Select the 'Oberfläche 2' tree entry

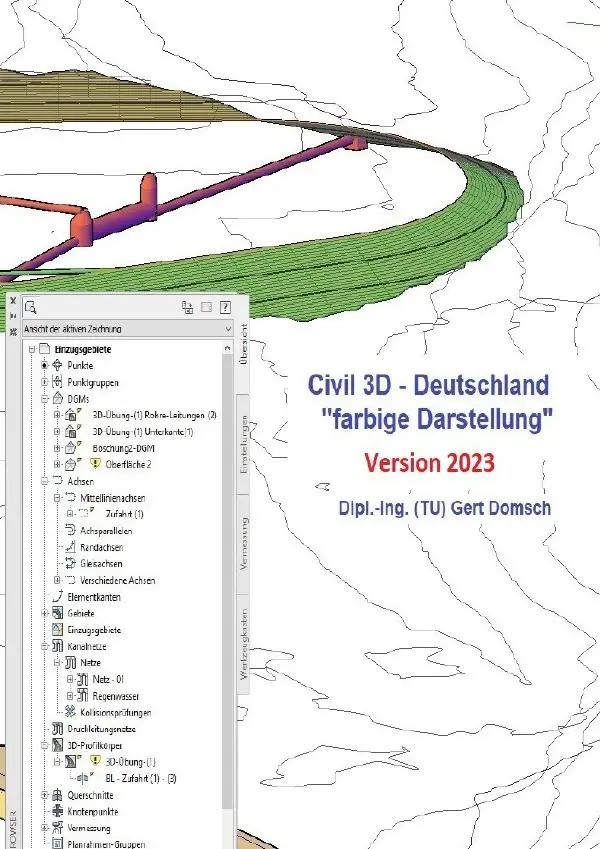coord(128,464)
